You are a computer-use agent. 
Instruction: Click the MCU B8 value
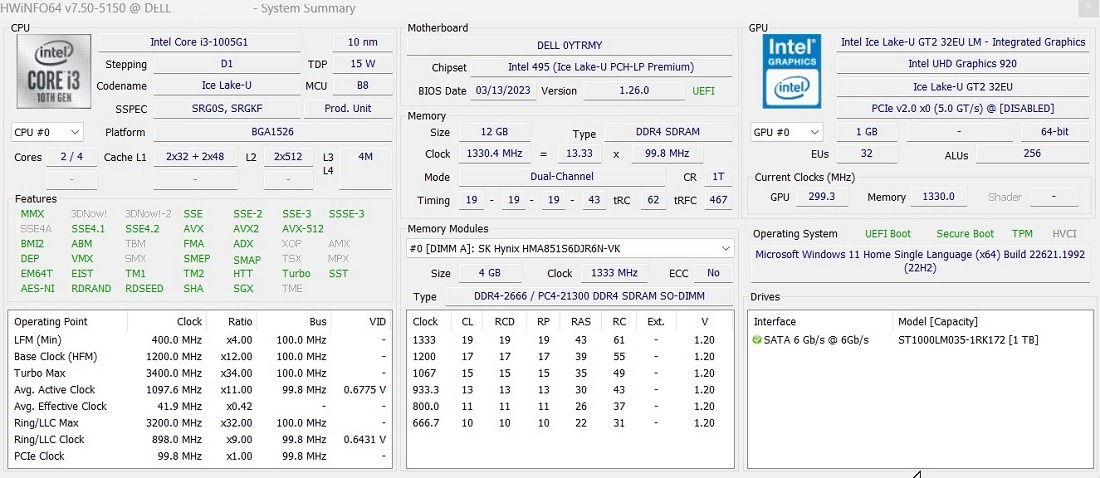[x=362, y=86]
